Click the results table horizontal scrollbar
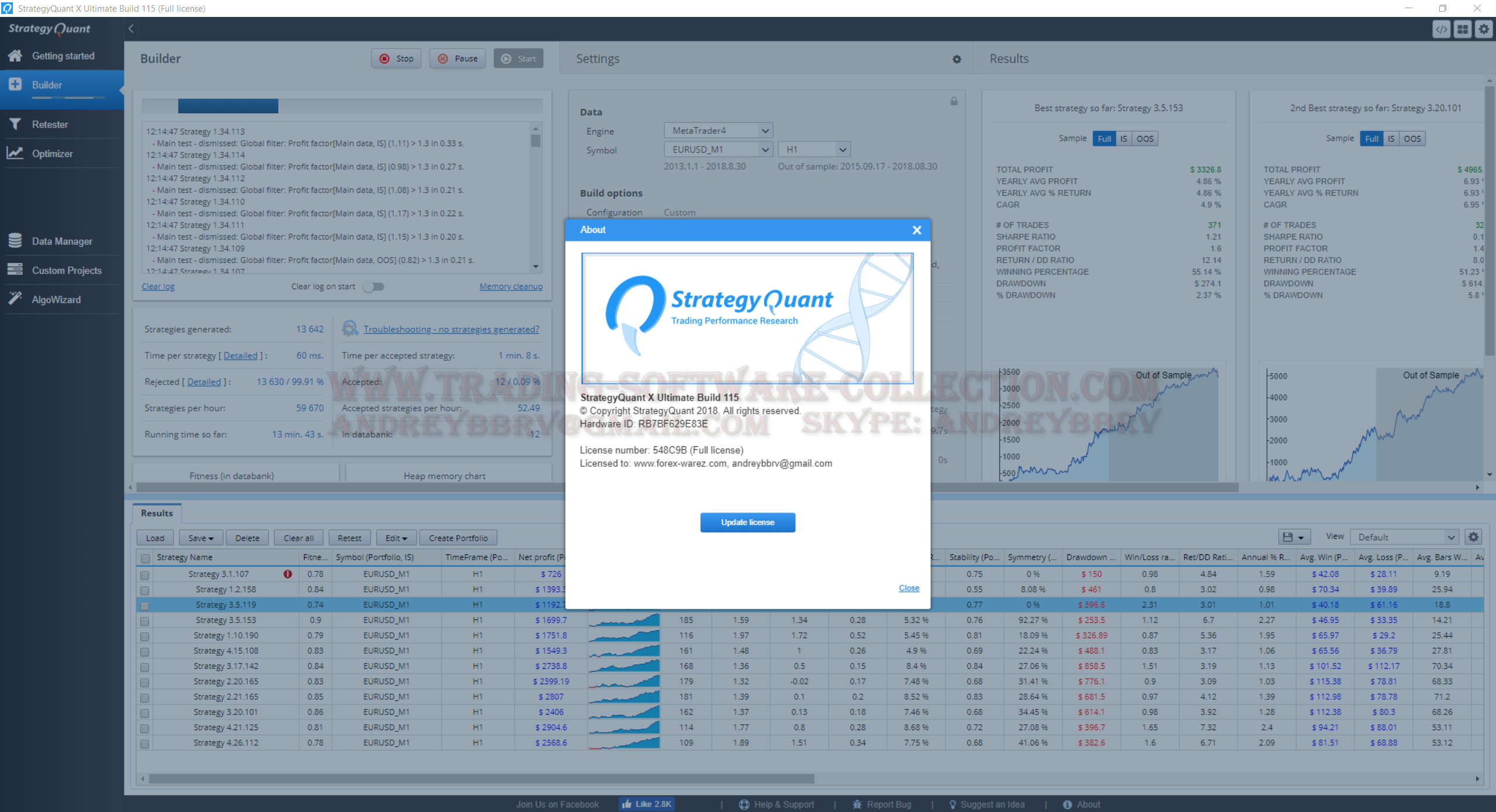 [x=482, y=779]
